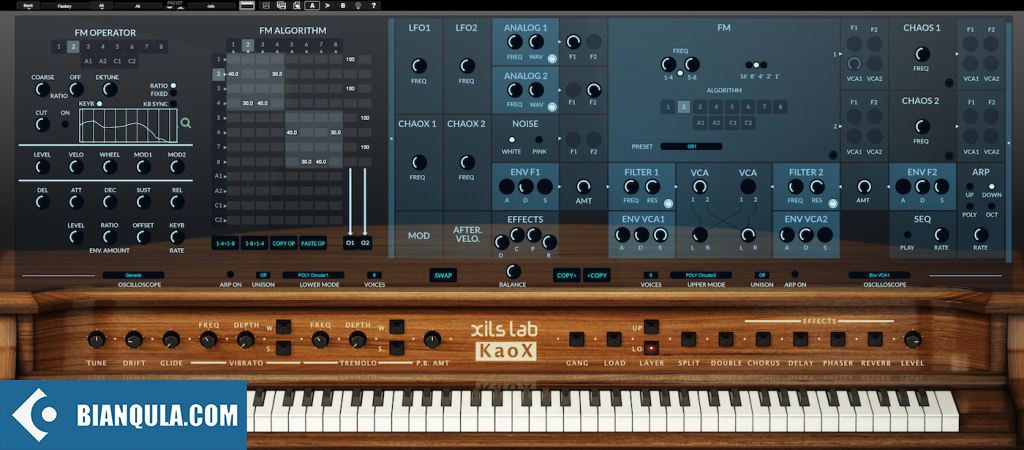Click the DRIFT knob
The height and width of the screenshot is (450, 1024).
pos(133,340)
